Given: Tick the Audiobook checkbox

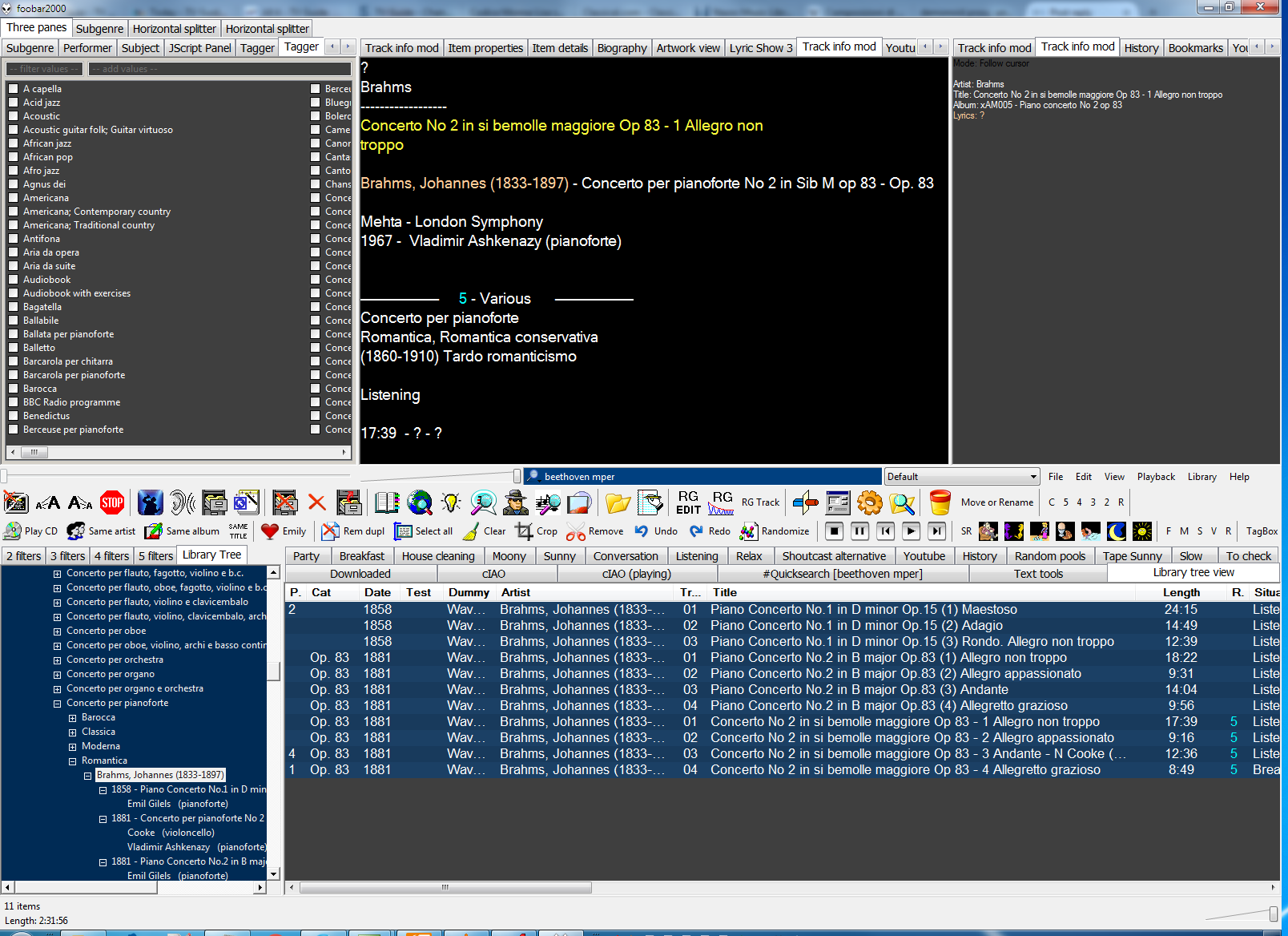Looking at the screenshot, I should click(13, 280).
